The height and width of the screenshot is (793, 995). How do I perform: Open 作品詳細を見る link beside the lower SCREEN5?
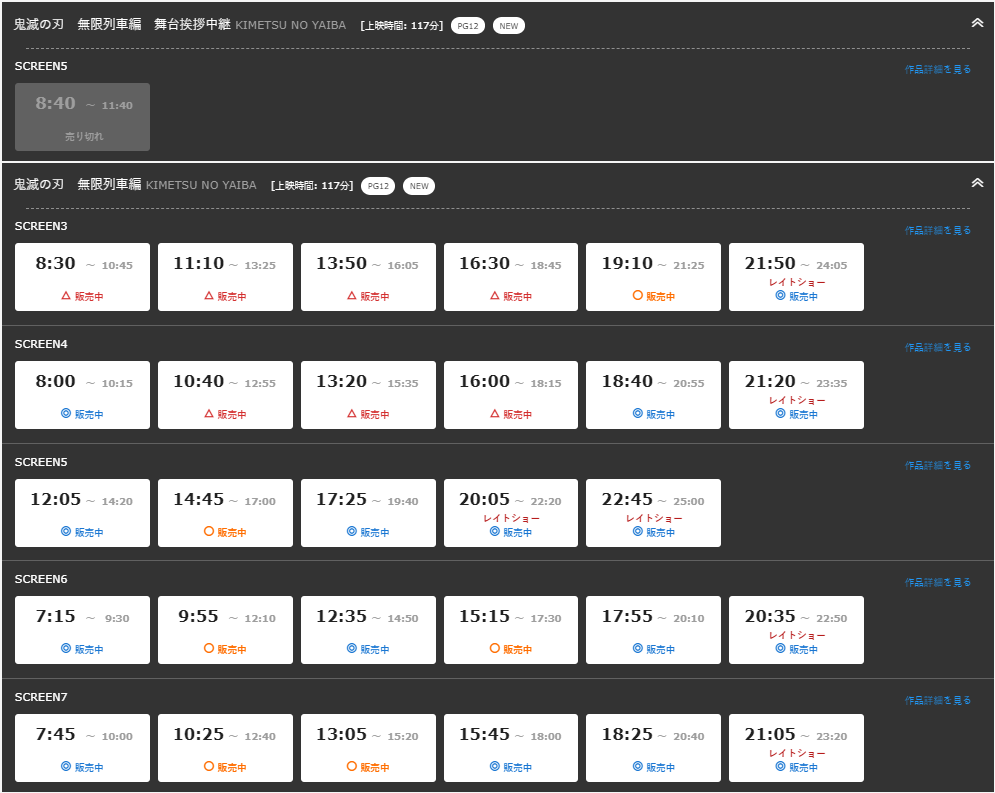(x=937, y=465)
